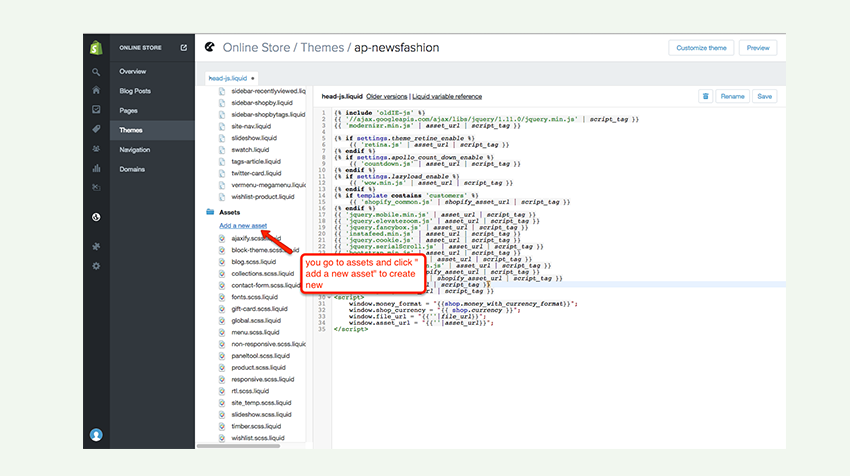This screenshot has width=850, height=476.
Task: Open collections.scss.liquid asset
Action: click(262, 274)
